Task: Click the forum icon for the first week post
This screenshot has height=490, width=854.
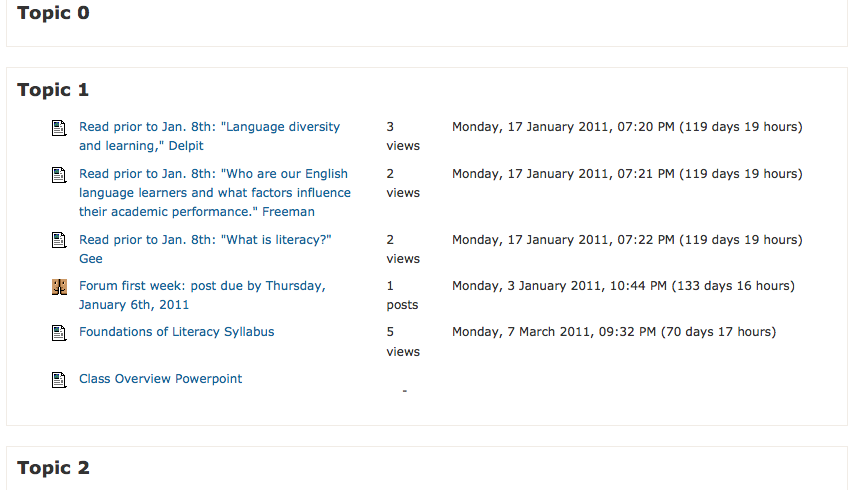Action: click(x=59, y=287)
